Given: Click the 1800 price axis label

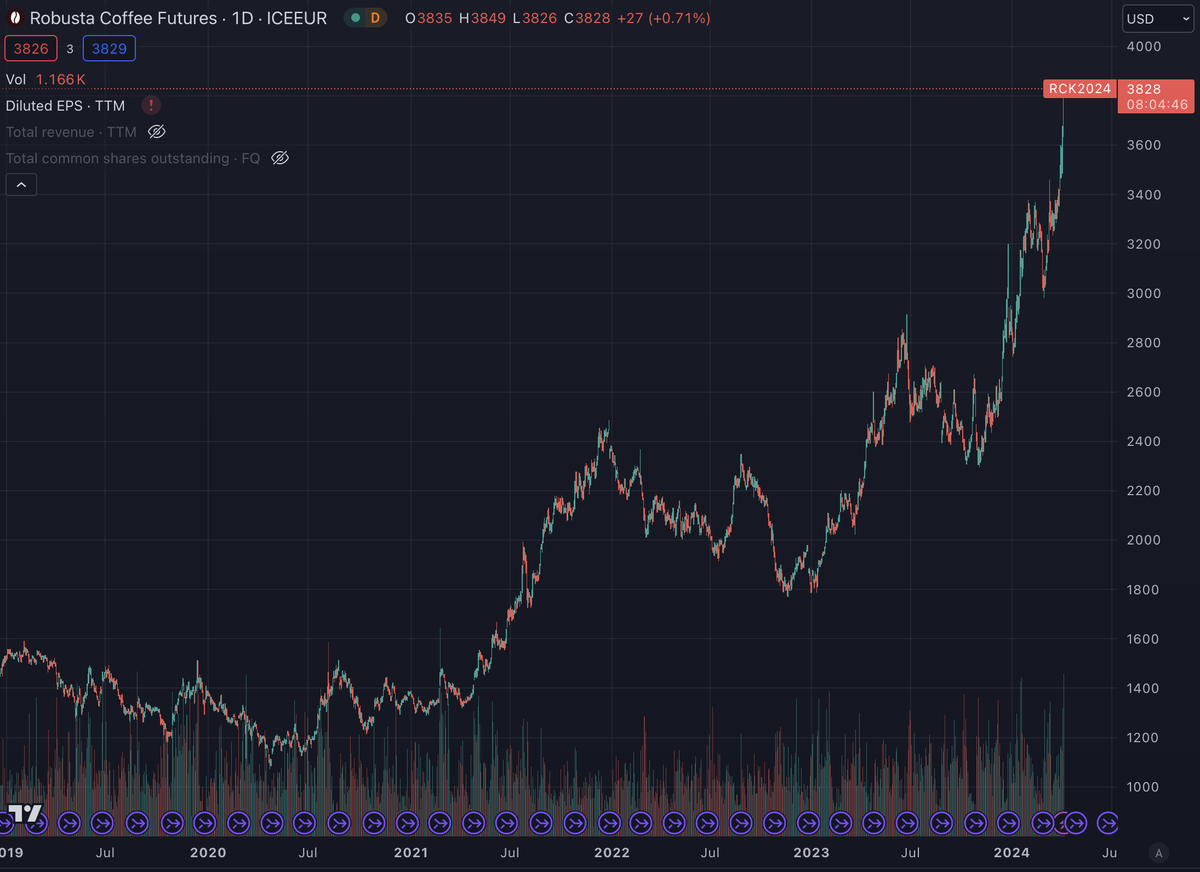Looking at the screenshot, I should coord(1144,590).
